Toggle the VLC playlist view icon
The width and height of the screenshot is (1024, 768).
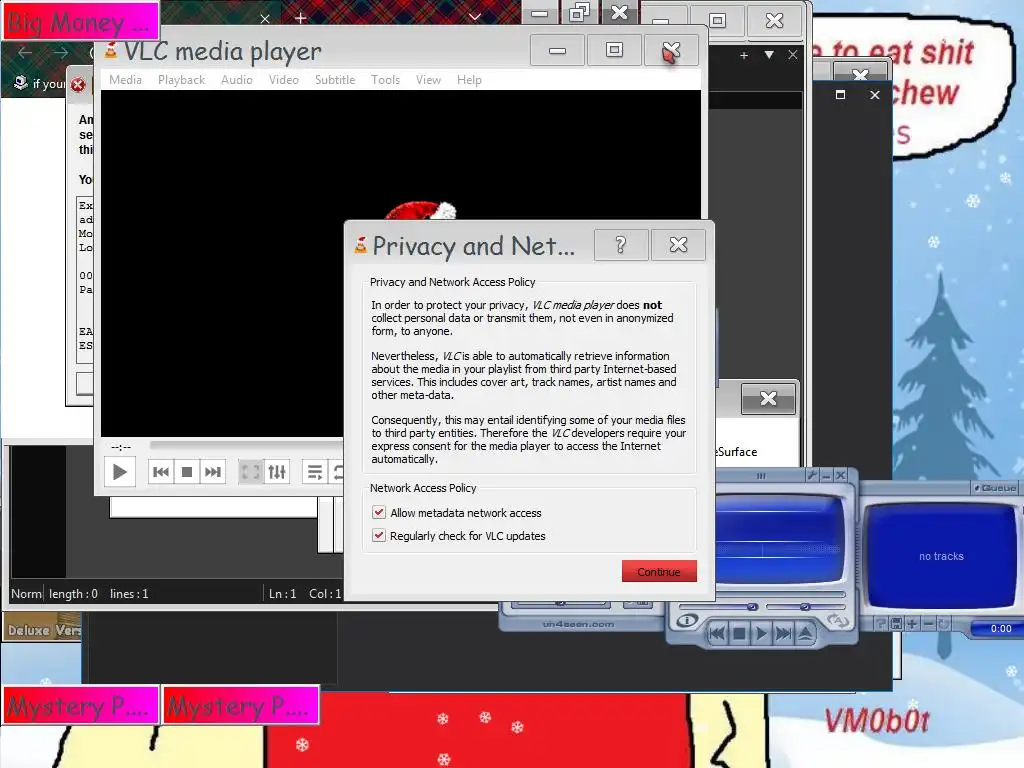(x=315, y=472)
